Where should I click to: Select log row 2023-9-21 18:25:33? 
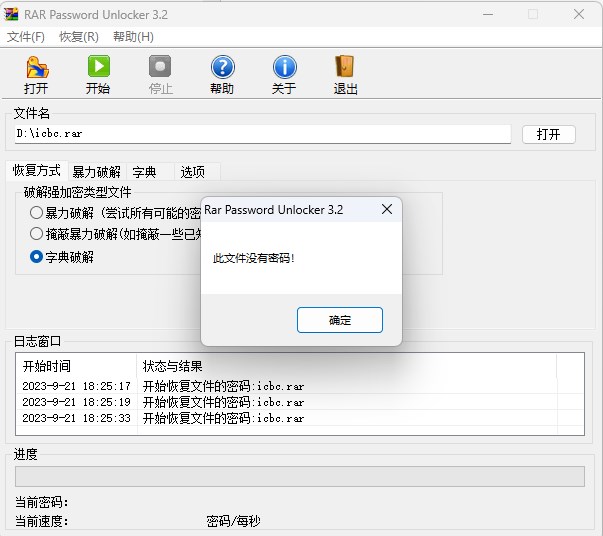(300, 418)
